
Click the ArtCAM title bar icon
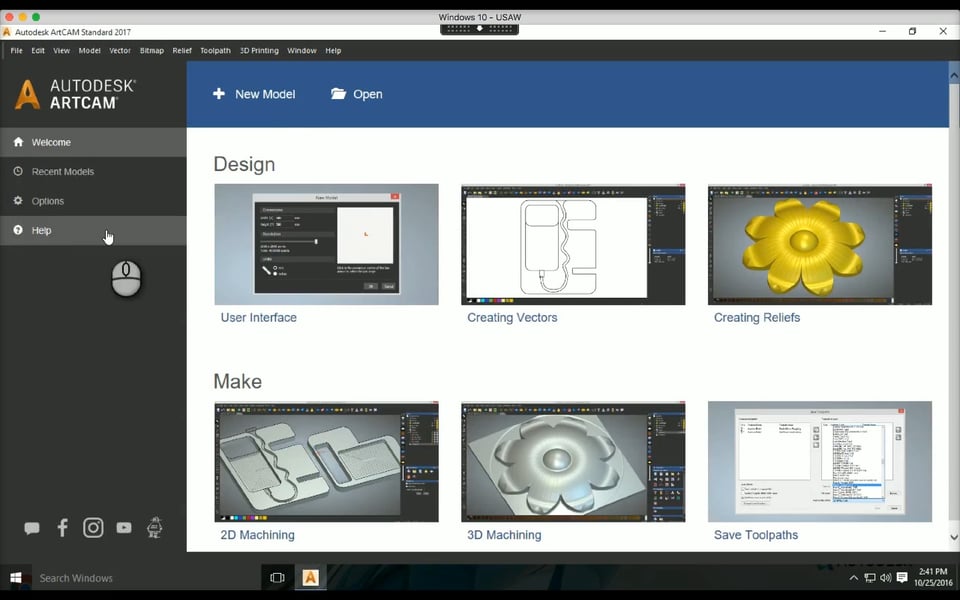tap(6, 32)
